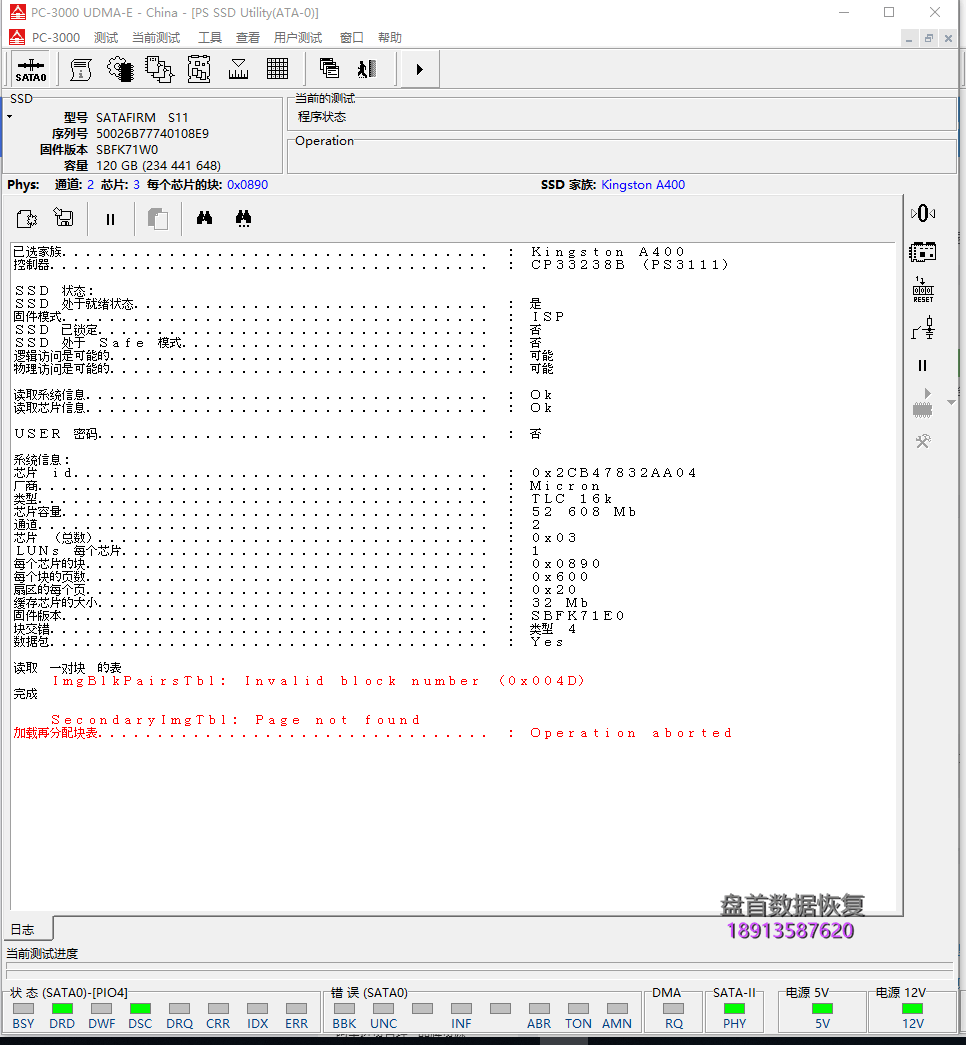
Task: Expand the top toolbar overflow arrow
Action: (419, 69)
